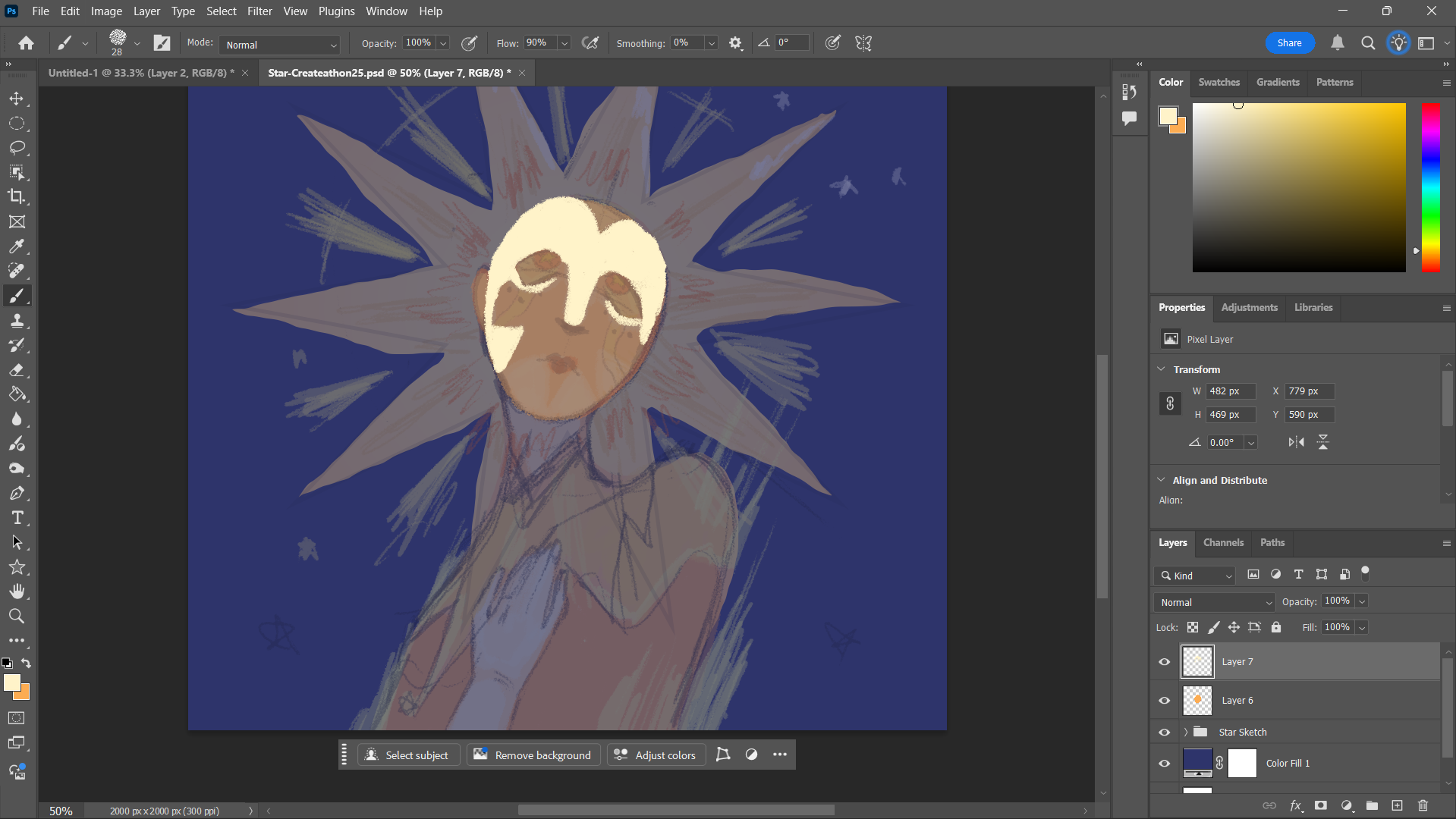The image size is (1456, 819).
Task: Select the Horizontal Type tool
Action: (17, 518)
